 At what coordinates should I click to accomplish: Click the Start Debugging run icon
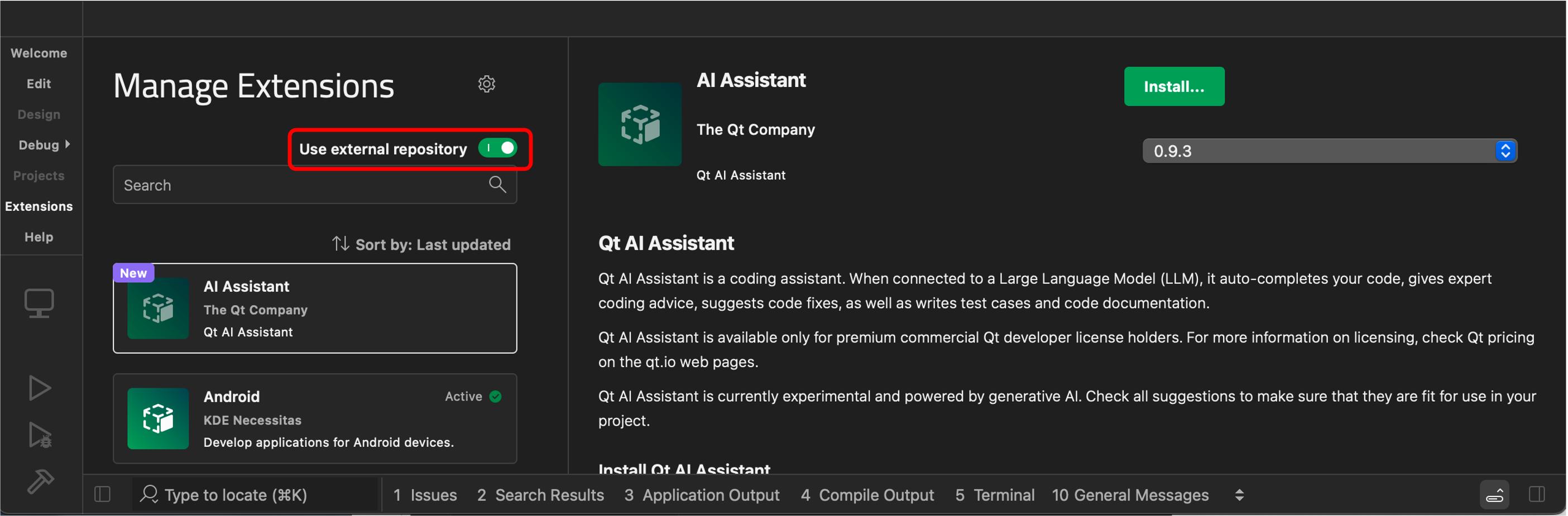[40, 435]
